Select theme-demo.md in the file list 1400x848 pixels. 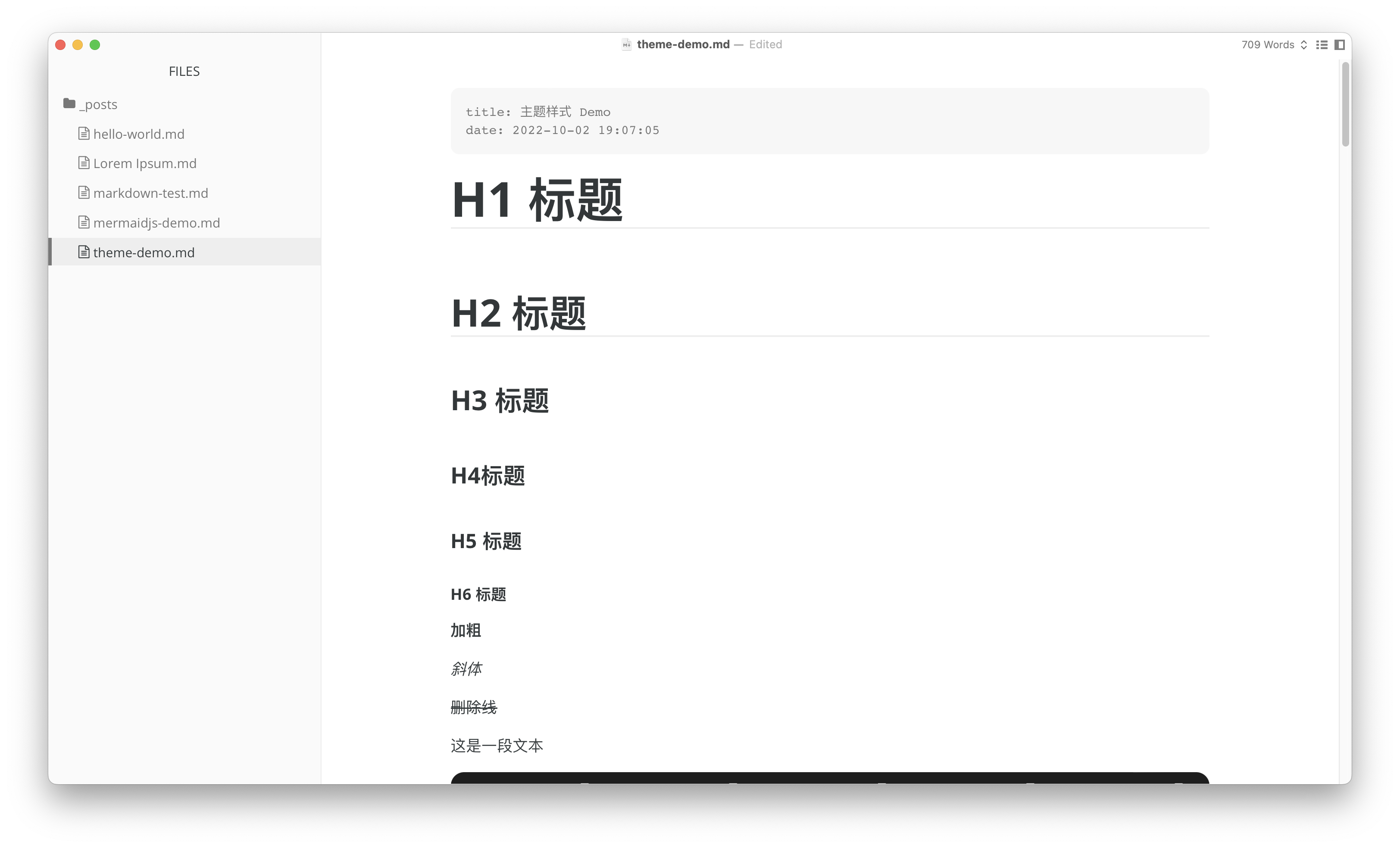[x=184, y=252]
